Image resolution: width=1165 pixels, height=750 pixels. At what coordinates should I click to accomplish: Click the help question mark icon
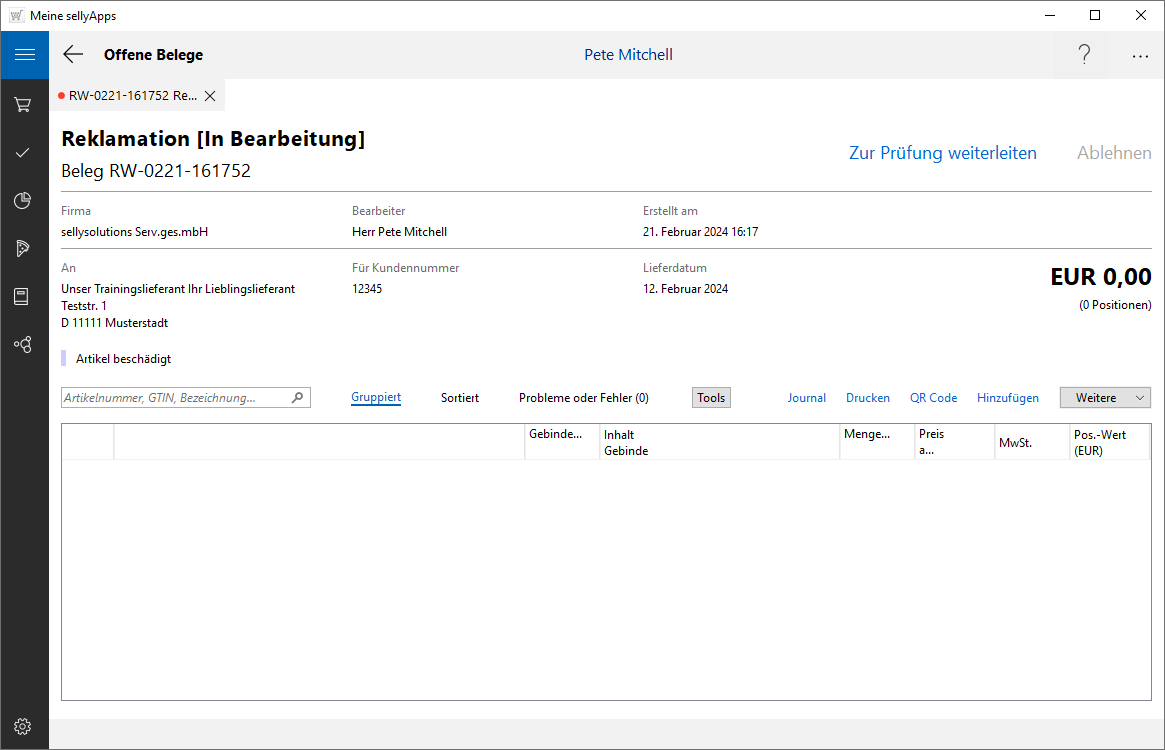point(1084,55)
